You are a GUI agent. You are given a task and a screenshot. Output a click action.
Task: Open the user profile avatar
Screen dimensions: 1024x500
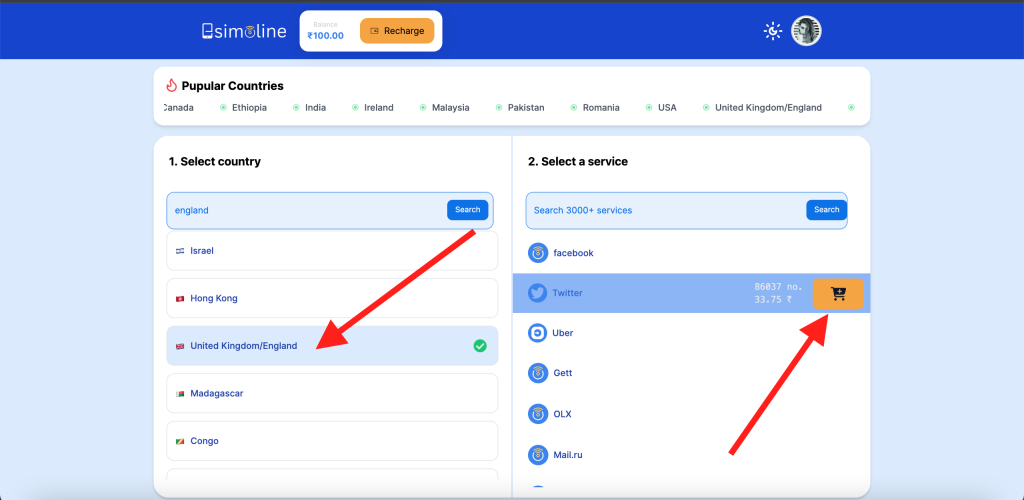click(806, 31)
